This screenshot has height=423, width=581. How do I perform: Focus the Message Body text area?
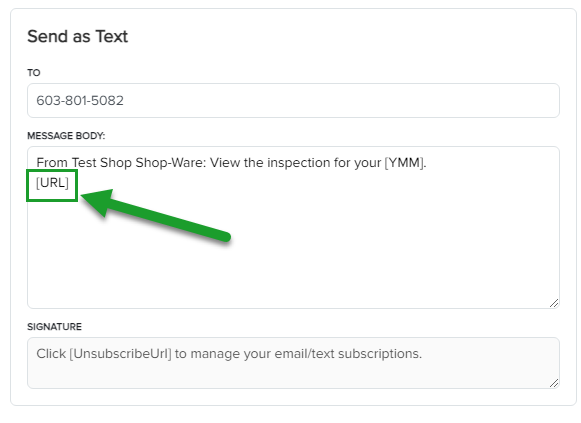pyautogui.click(x=293, y=227)
